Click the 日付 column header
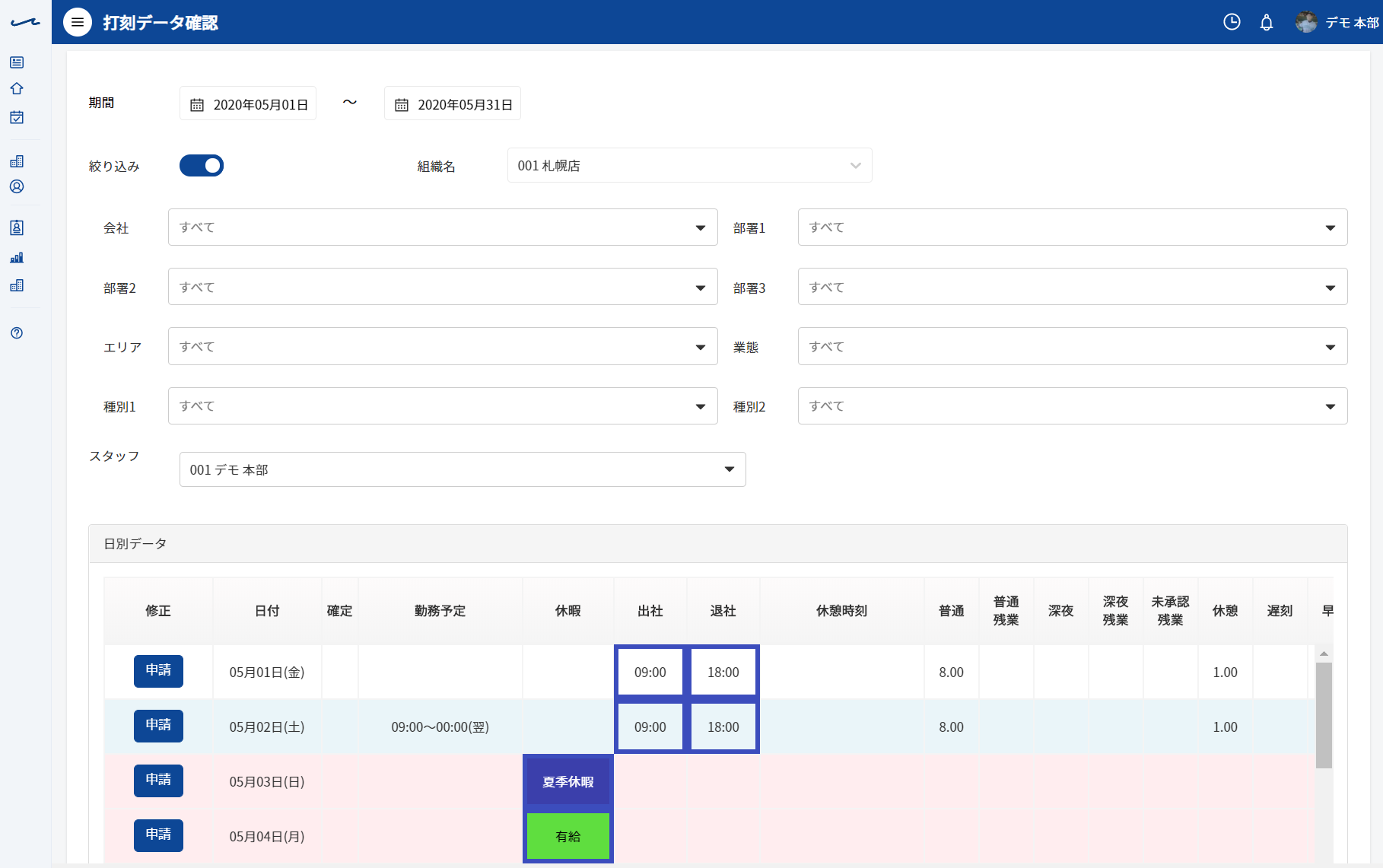Viewport: 1383px width, 868px height. click(267, 611)
